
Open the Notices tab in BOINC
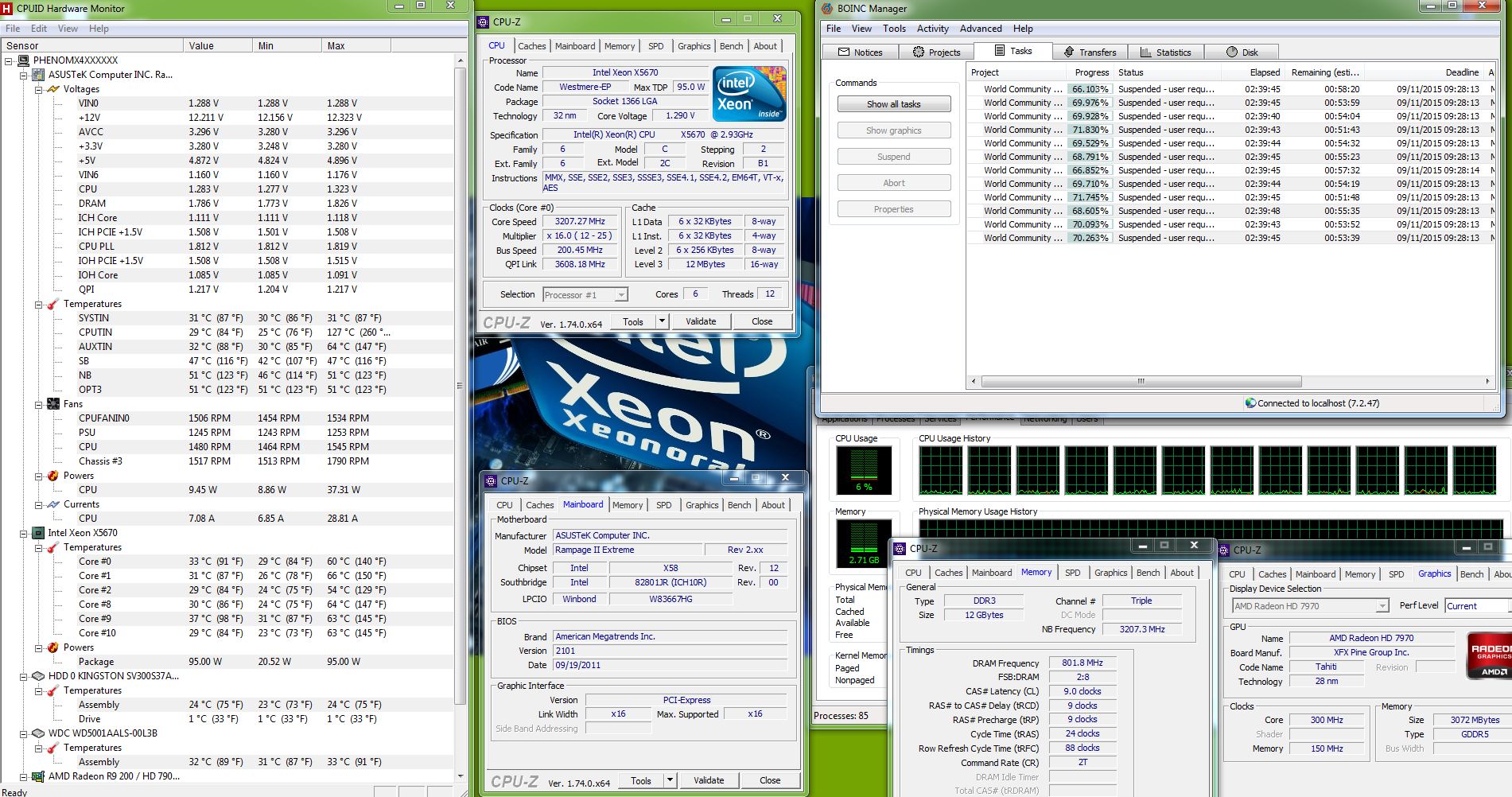(x=860, y=52)
